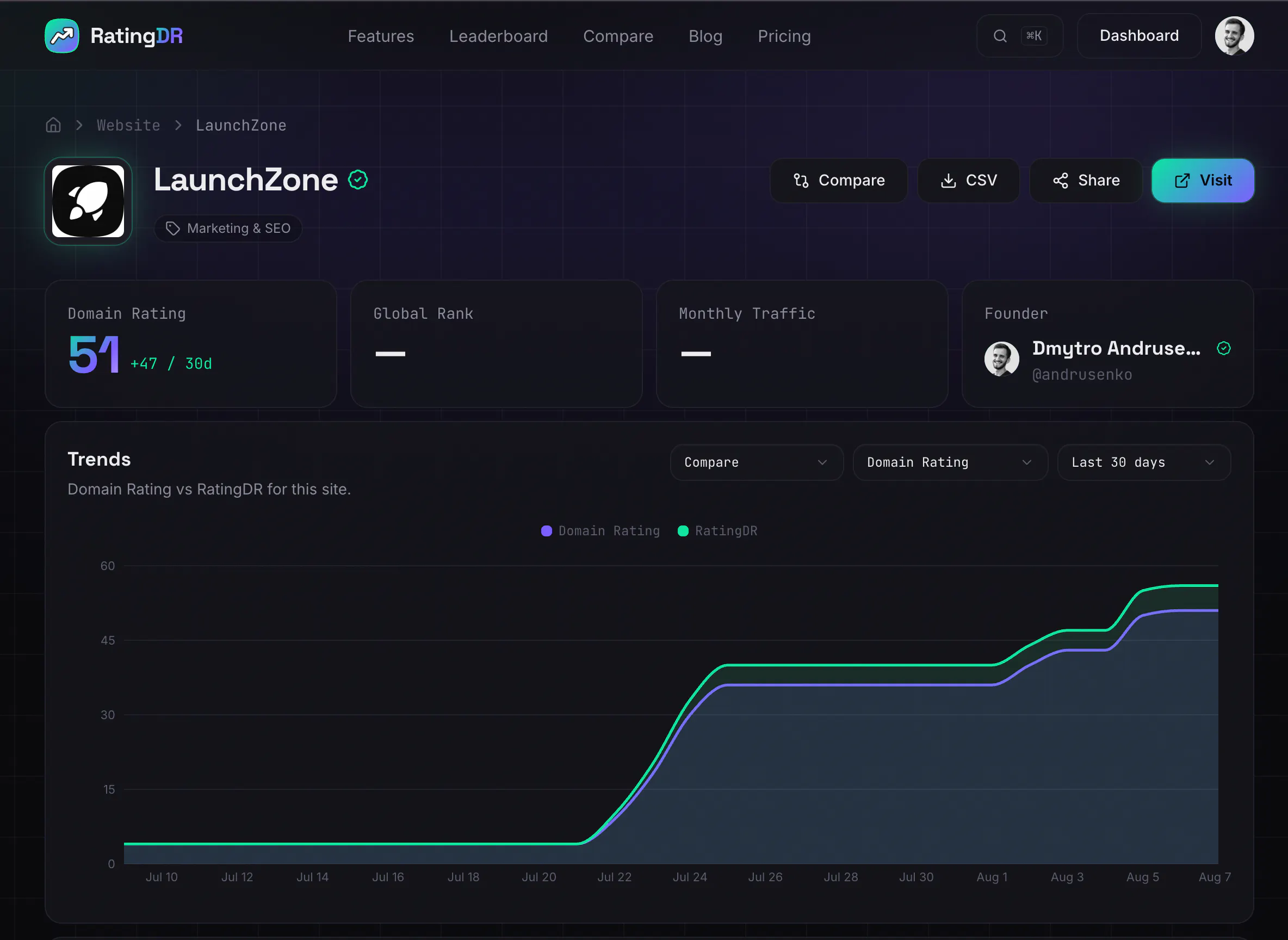Image resolution: width=1288 pixels, height=940 pixels.
Task: Click the founder avatar photo
Action: click(x=1001, y=359)
